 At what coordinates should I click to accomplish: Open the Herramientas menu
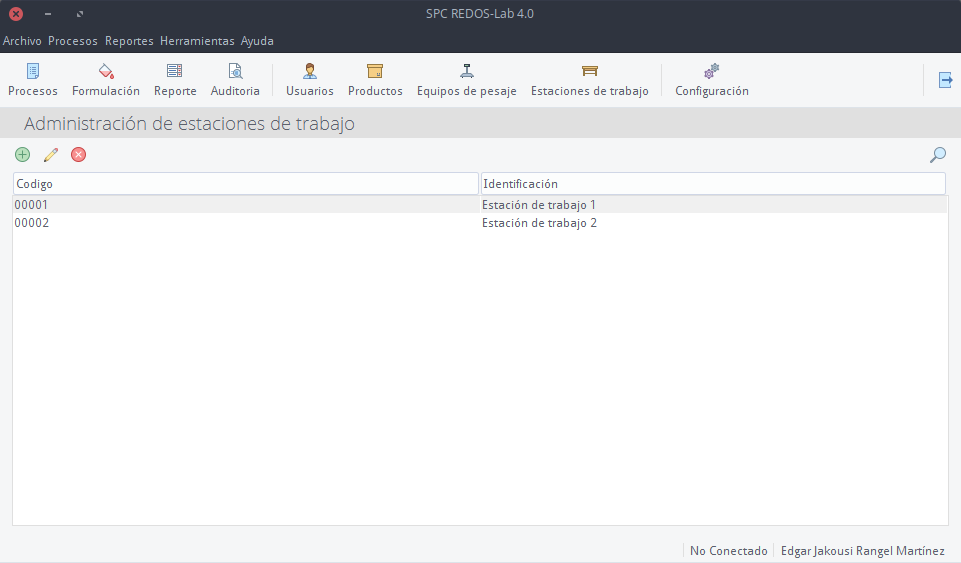point(197,41)
